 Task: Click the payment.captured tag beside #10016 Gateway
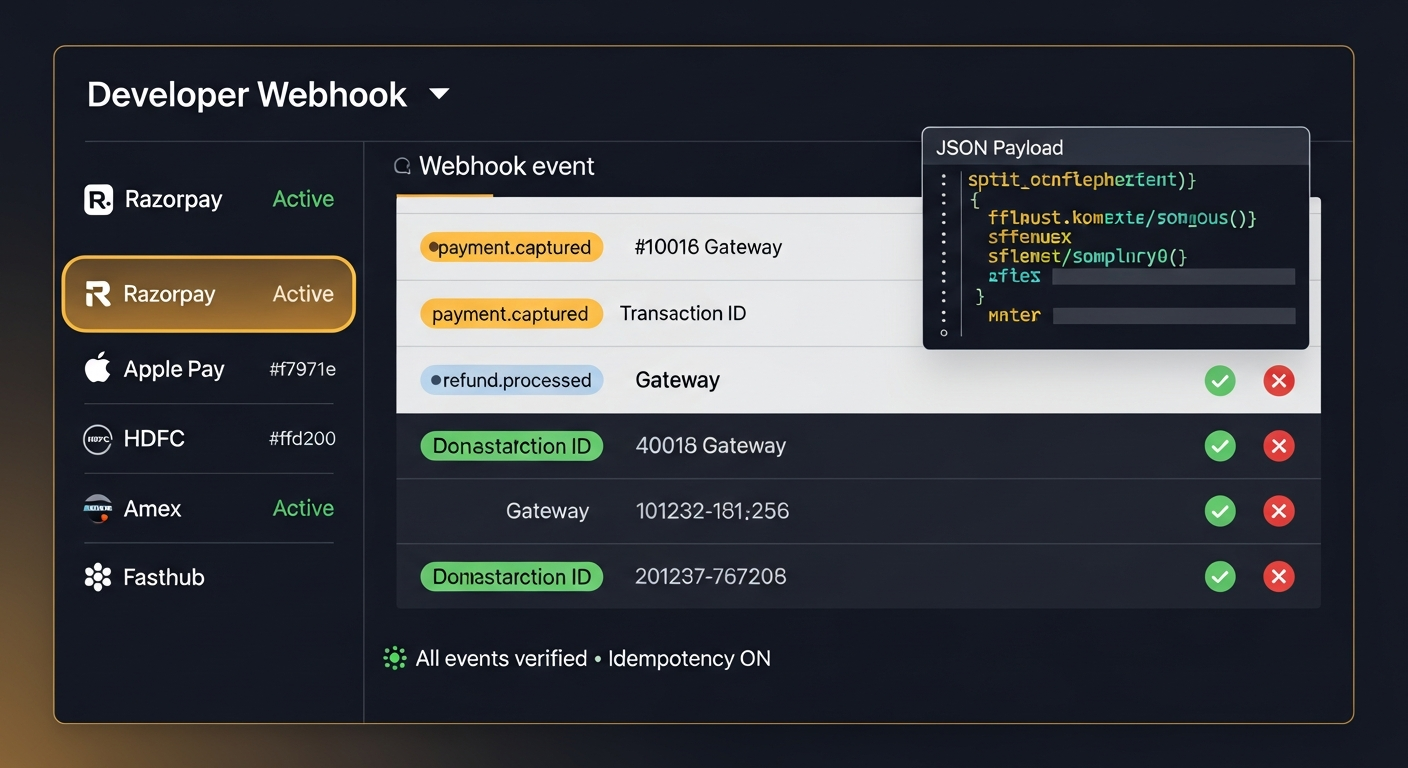pyautogui.click(x=512, y=247)
